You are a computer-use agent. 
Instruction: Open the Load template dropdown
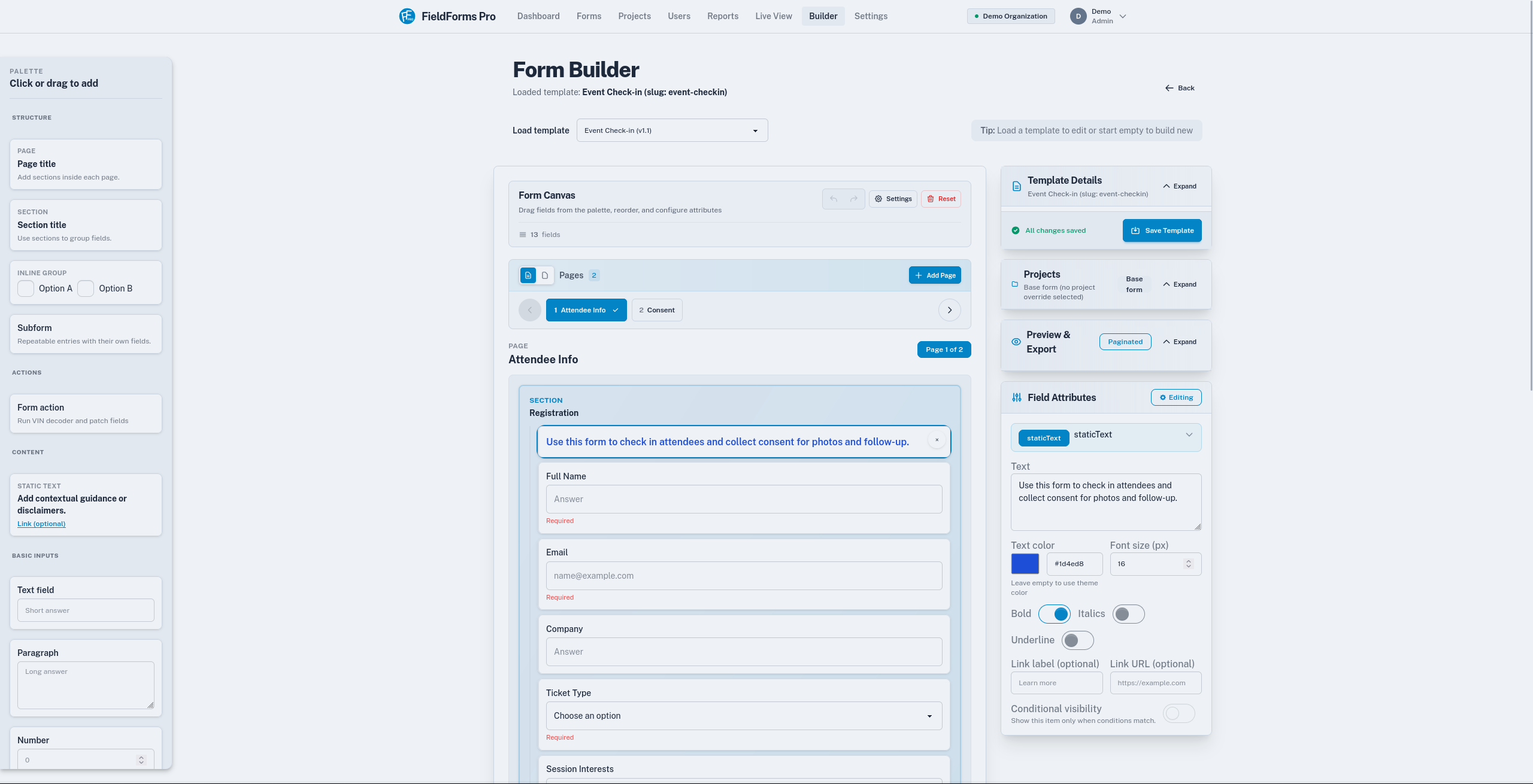[672, 130]
